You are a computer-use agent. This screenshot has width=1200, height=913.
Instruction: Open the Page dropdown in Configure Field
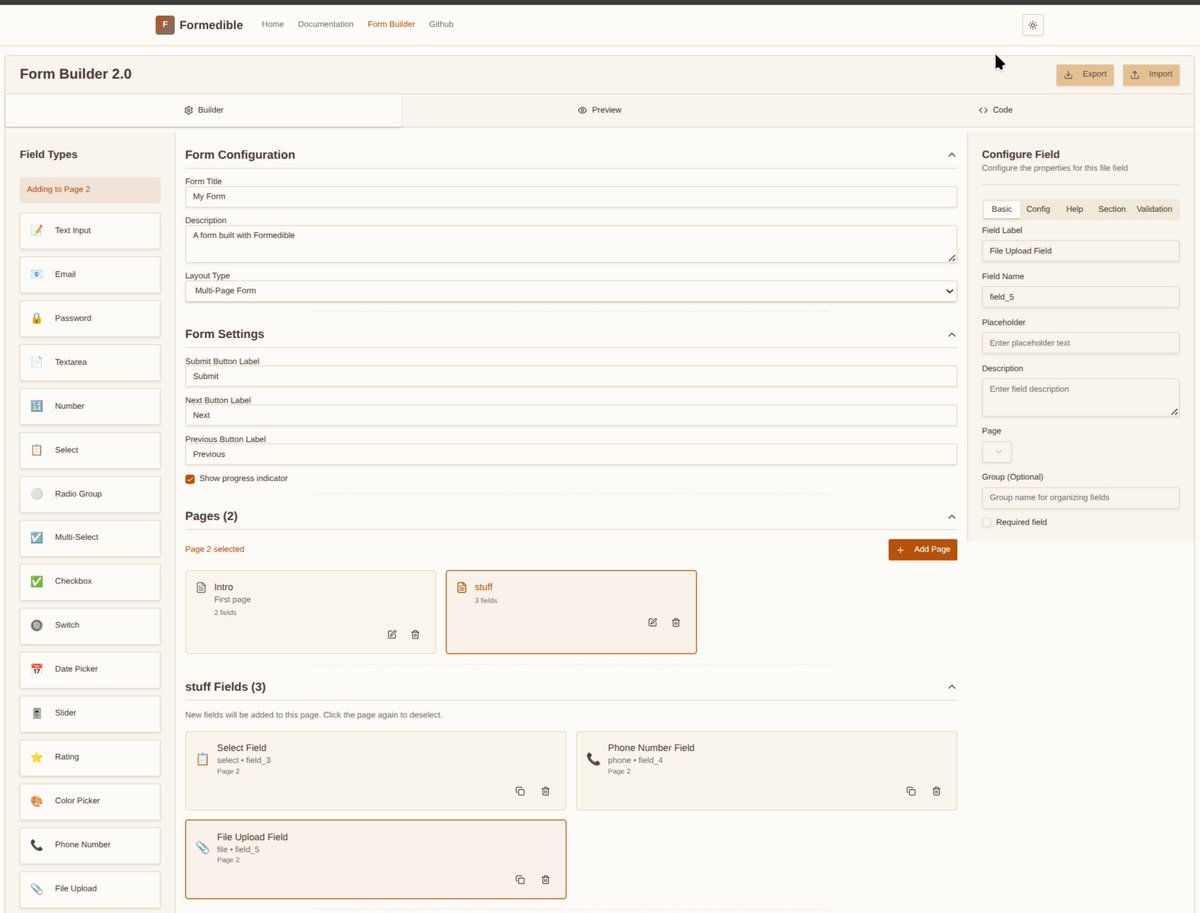997,452
